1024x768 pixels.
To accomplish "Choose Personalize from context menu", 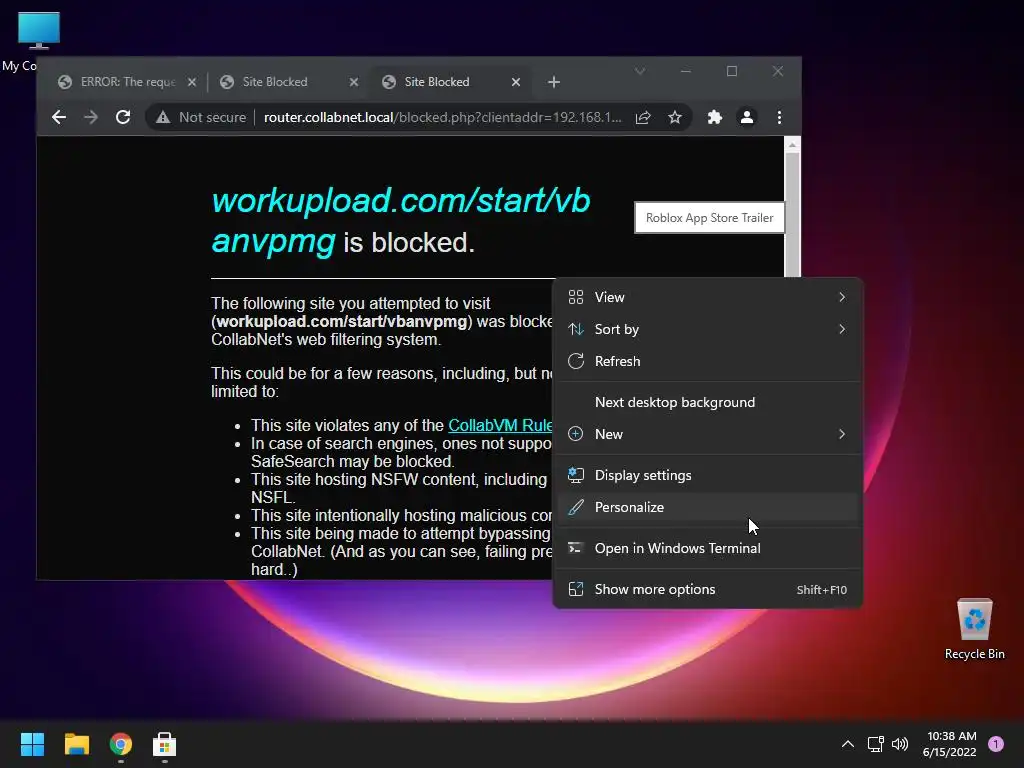I will (x=707, y=507).
